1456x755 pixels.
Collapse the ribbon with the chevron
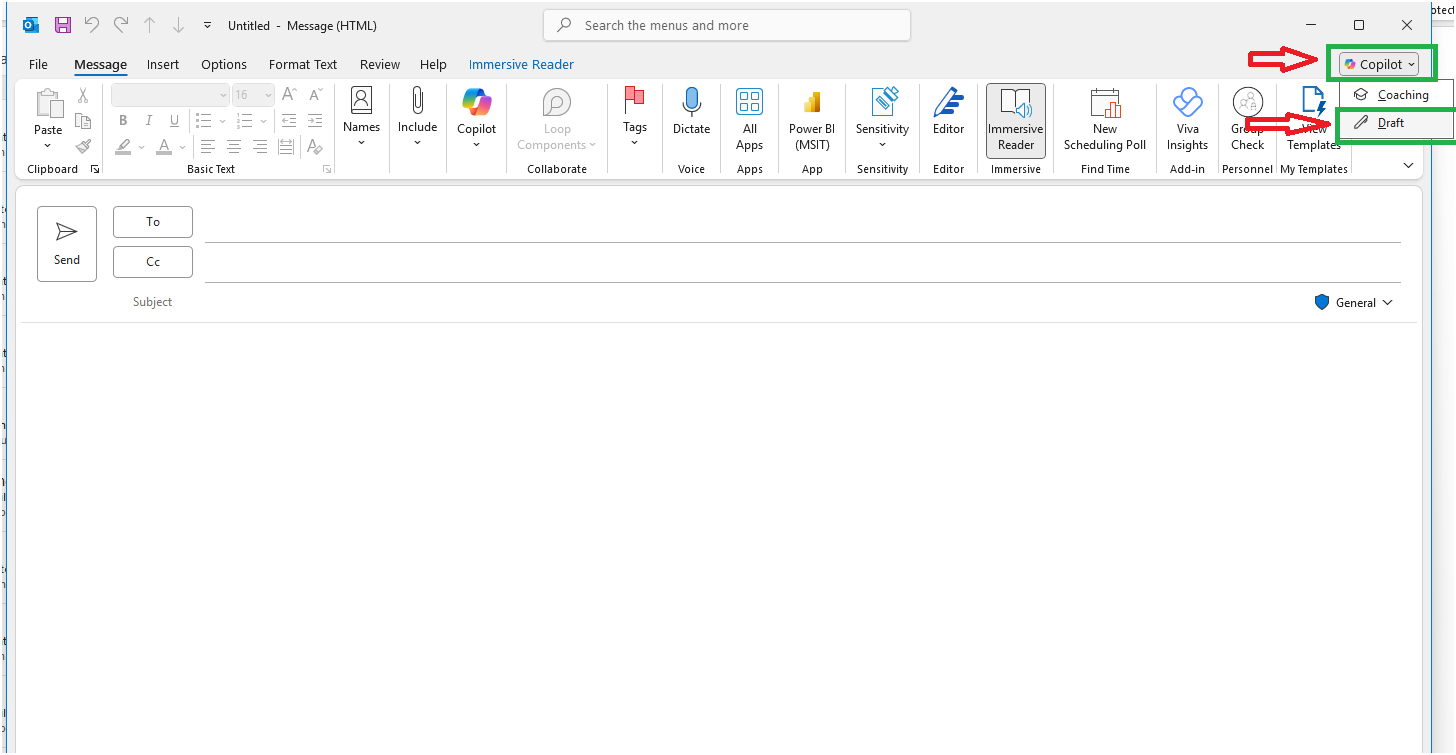(x=1408, y=166)
